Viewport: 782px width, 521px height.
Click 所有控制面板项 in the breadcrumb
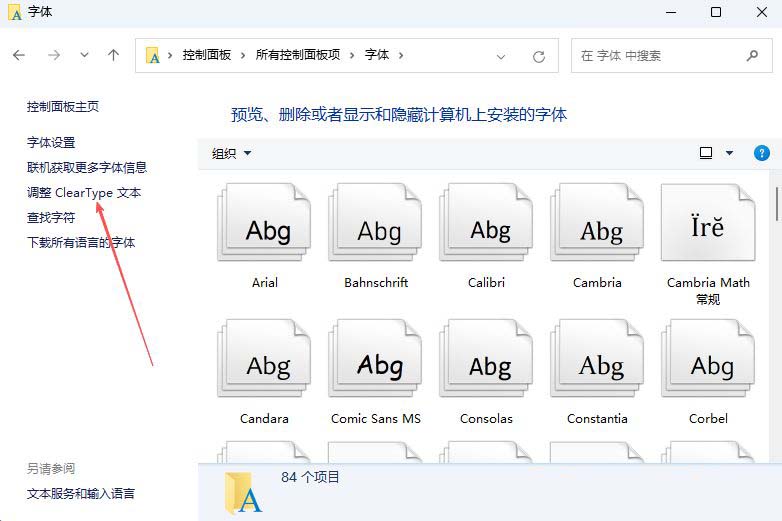click(x=298, y=55)
